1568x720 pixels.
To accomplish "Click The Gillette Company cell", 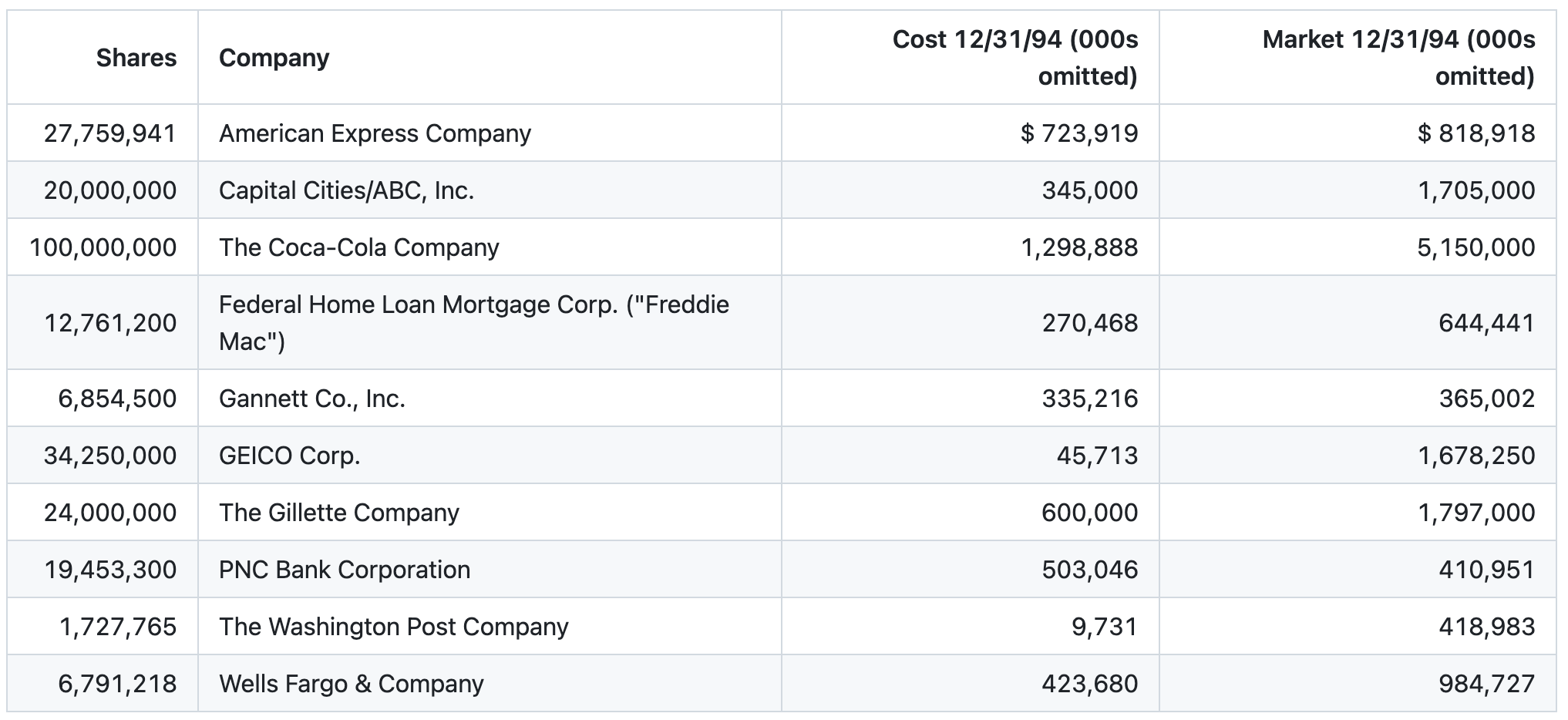I will 338,513.
